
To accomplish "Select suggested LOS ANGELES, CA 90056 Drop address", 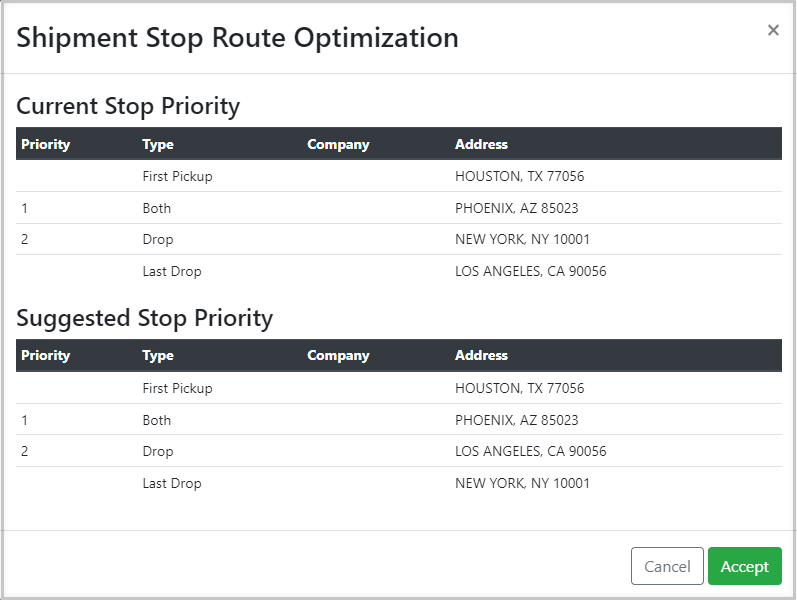I will [530, 451].
